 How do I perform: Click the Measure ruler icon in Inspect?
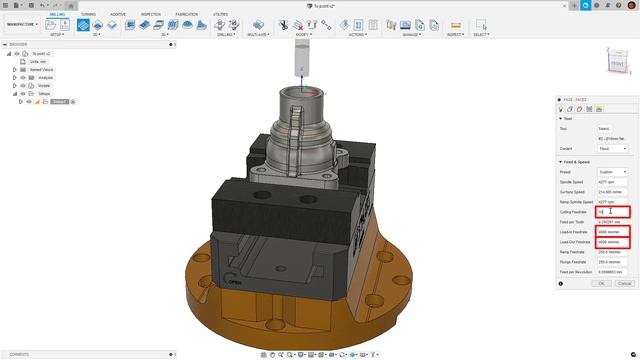(456, 25)
